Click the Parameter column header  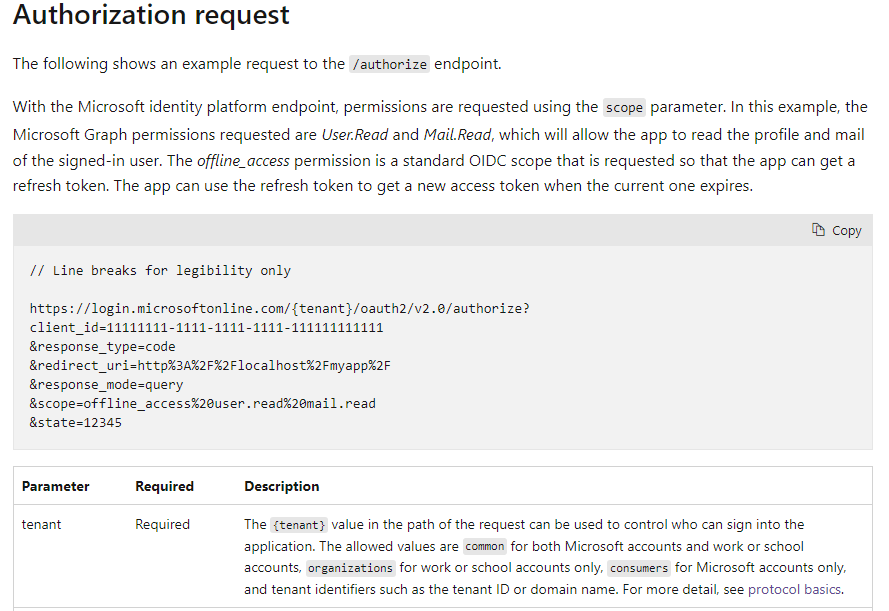coord(56,486)
